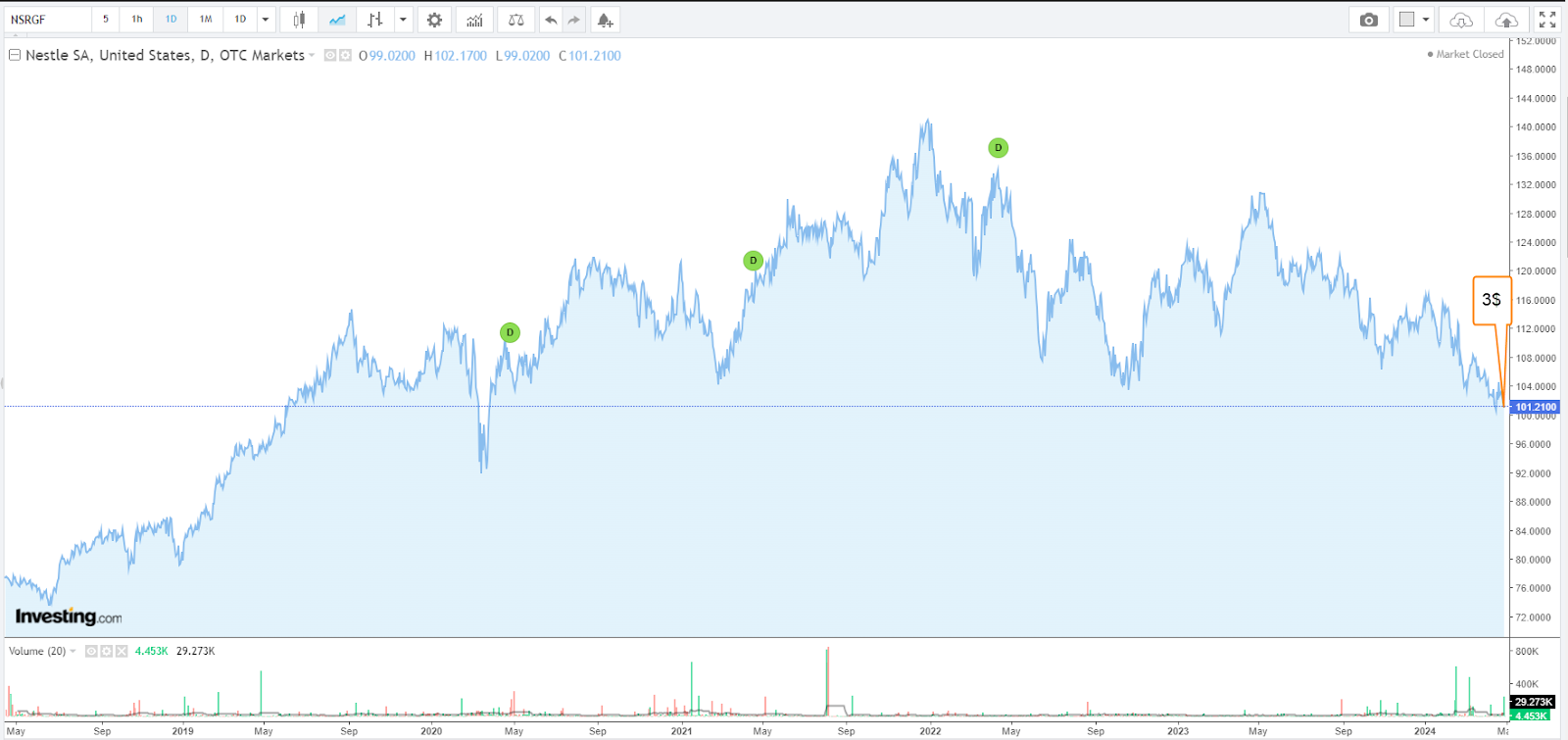Image resolution: width=1568 pixels, height=740 pixels.
Task: Open the timeframe dropdown arrow
Action: [x=265, y=20]
